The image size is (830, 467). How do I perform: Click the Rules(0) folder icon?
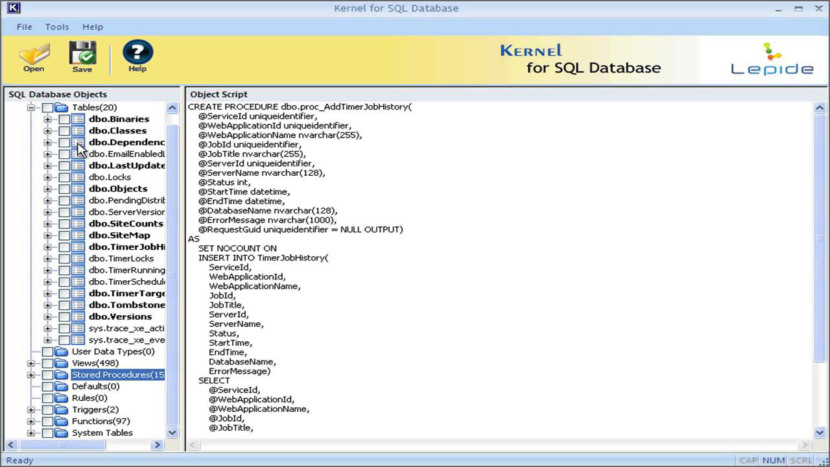click(61, 398)
